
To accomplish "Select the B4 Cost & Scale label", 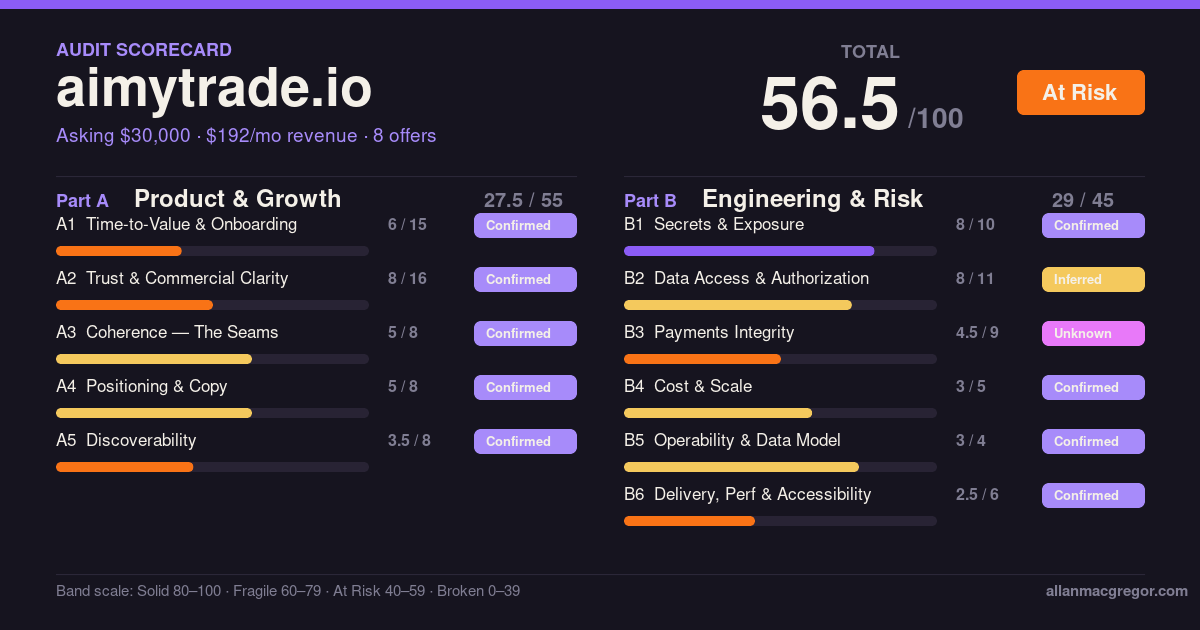I will (x=688, y=386).
